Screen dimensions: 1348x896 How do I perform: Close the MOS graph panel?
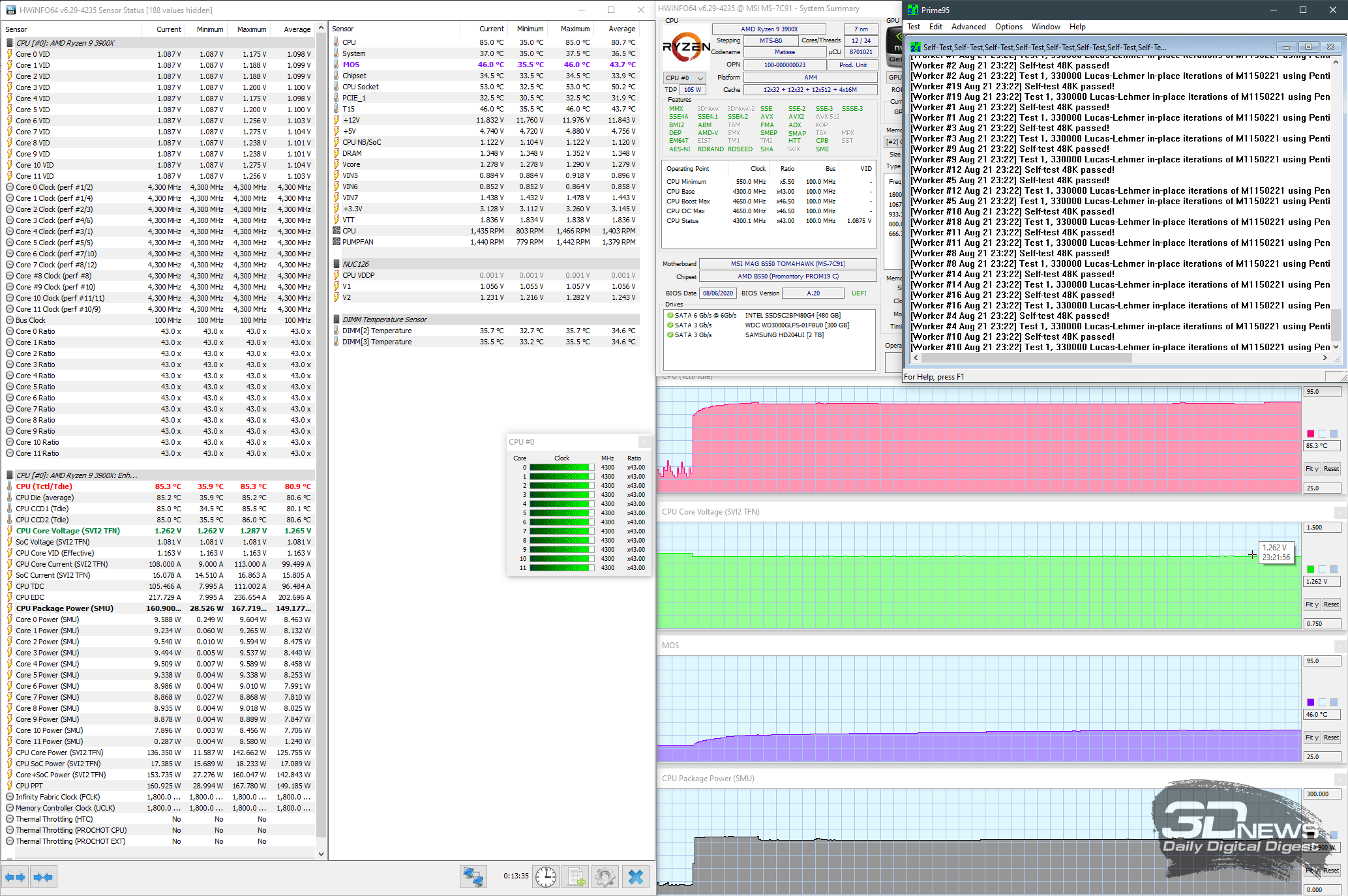(1340, 646)
